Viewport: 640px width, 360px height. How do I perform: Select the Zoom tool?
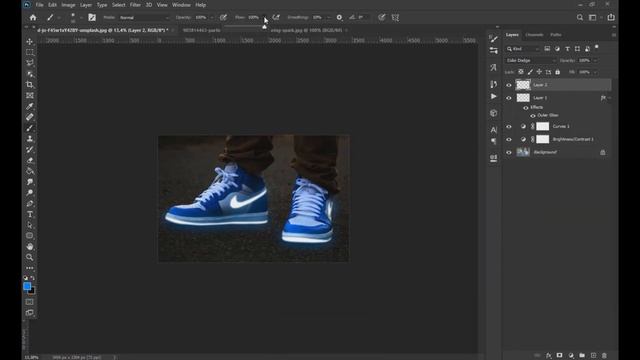pyautogui.click(x=30, y=258)
